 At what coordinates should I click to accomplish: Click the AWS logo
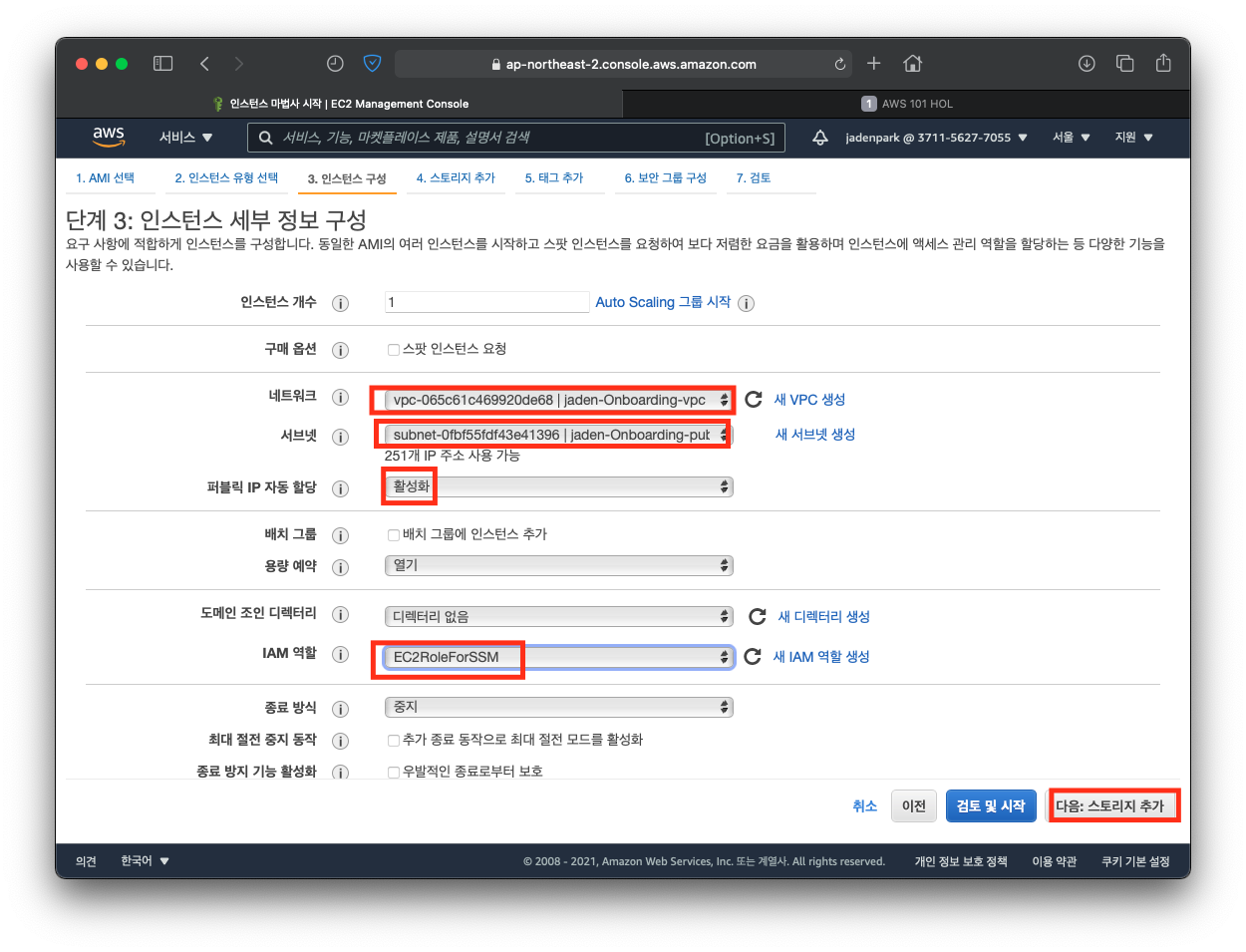109,137
